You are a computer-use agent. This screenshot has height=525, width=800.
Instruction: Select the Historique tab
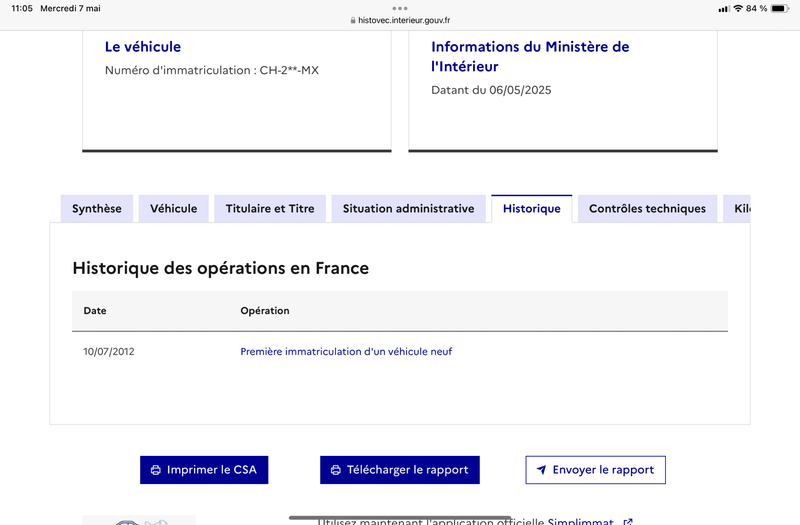(x=531, y=209)
